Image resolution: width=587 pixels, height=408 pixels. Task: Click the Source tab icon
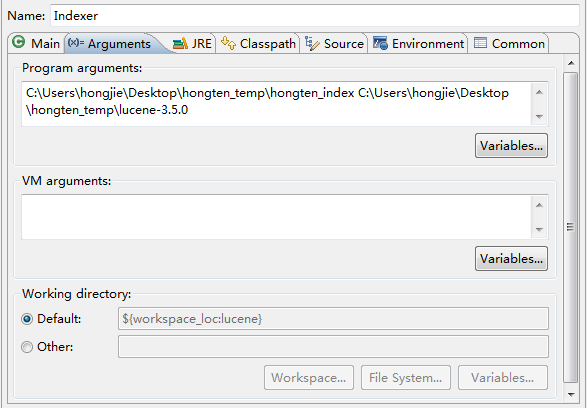pyautogui.click(x=312, y=43)
